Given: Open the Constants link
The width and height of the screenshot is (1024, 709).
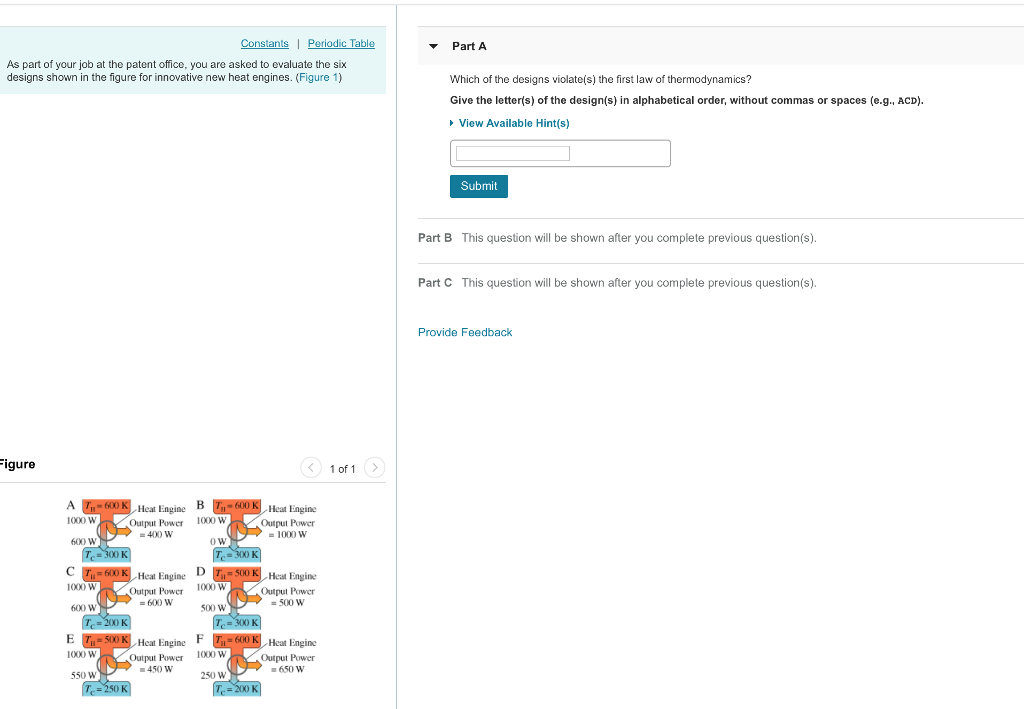Looking at the screenshot, I should click(x=264, y=43).
